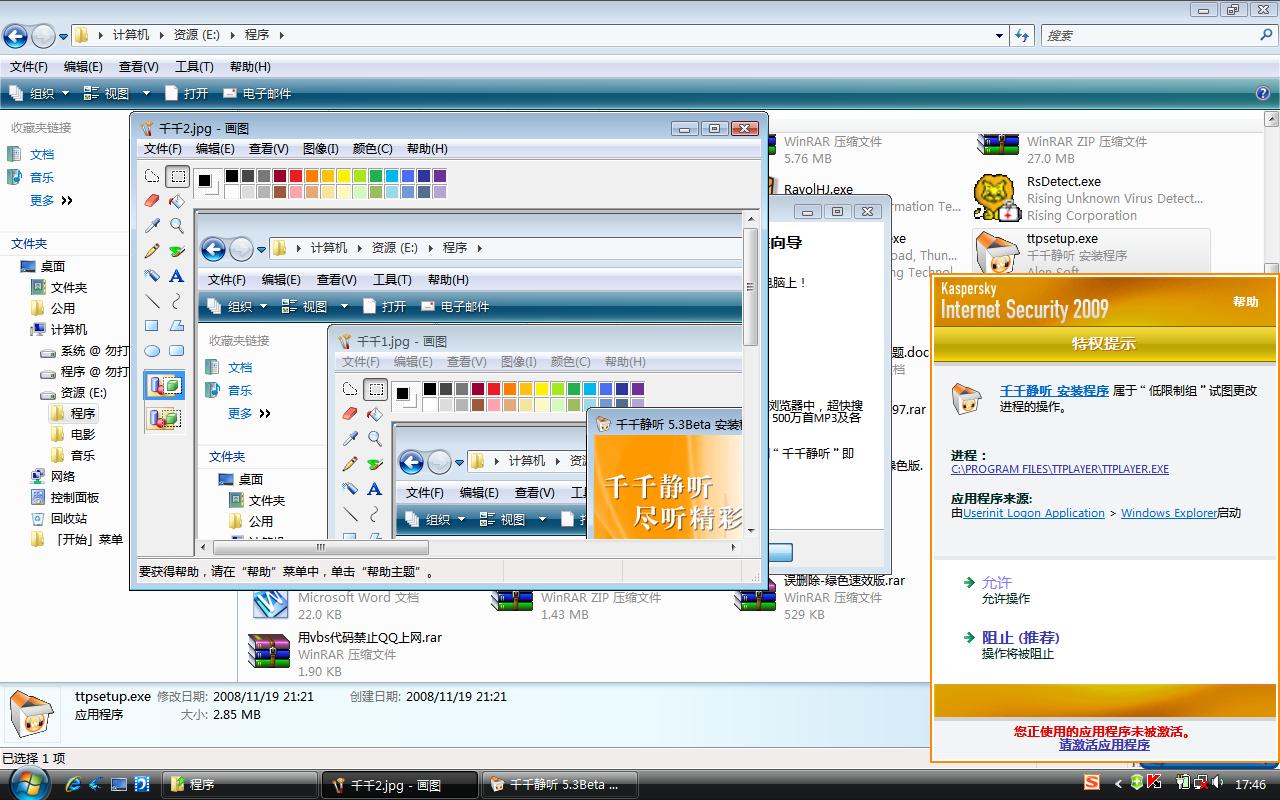Open 图像(I) menu in 千千2.jpg Paint window

(x=320, y=148)
